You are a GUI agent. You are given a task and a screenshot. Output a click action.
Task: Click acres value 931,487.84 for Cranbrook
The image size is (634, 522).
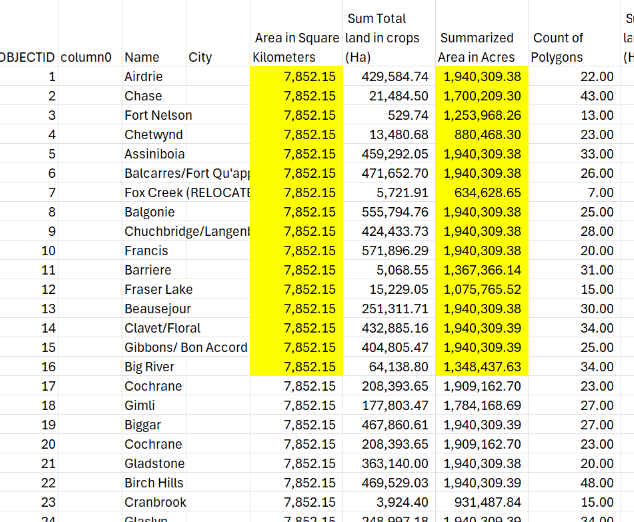pyautogui.click(x=488, y=503)
